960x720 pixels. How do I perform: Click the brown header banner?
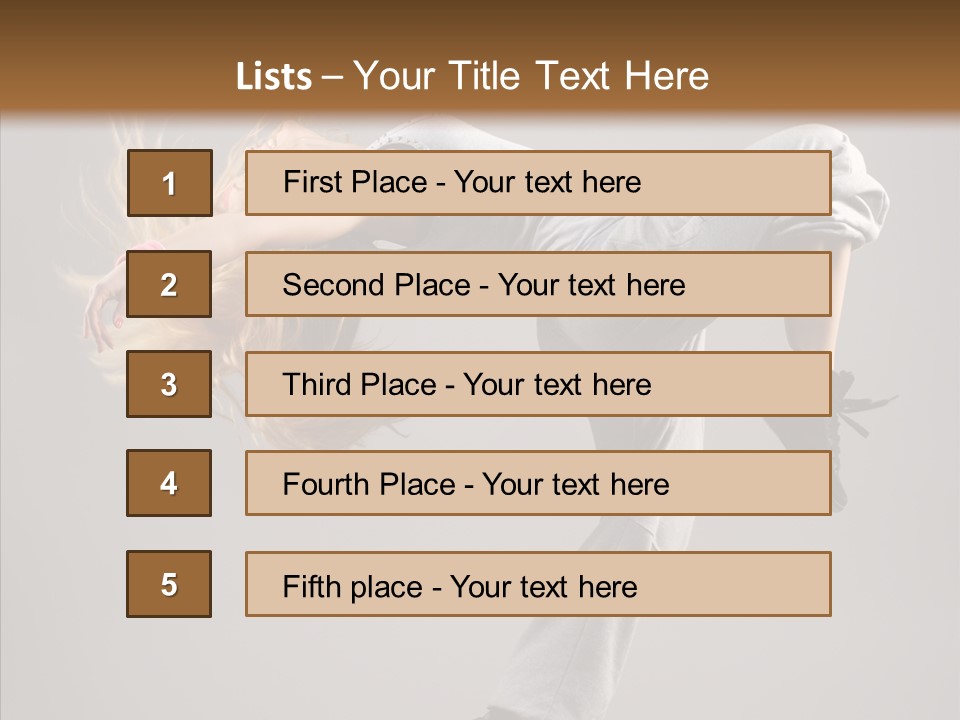pyautogui.click(x=480, y=58)
